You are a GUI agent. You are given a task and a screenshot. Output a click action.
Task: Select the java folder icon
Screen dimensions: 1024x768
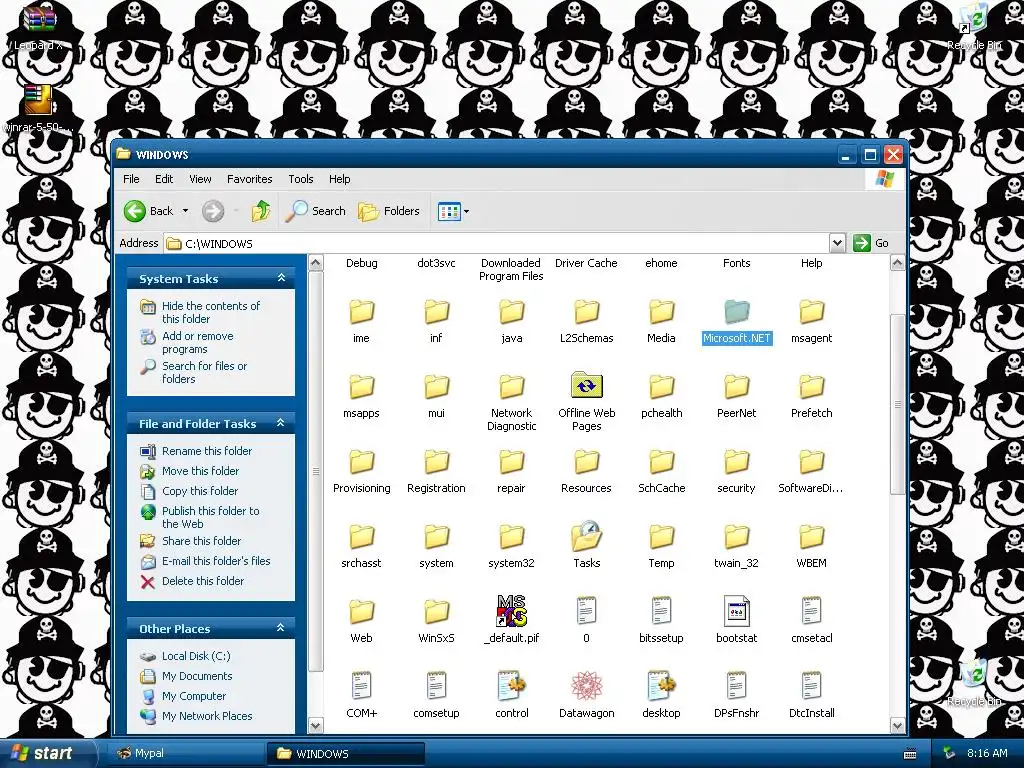(x=511, y=312)
